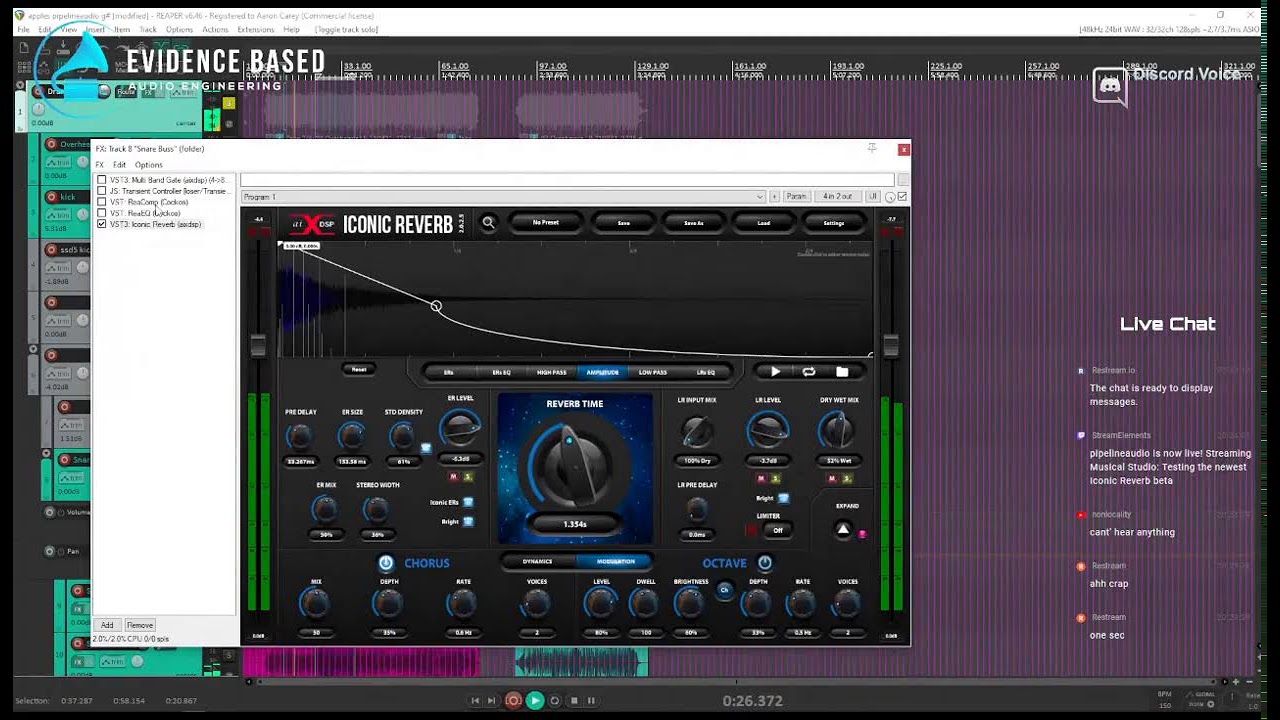Click the REAPER transport pause button

pos(591,701)
